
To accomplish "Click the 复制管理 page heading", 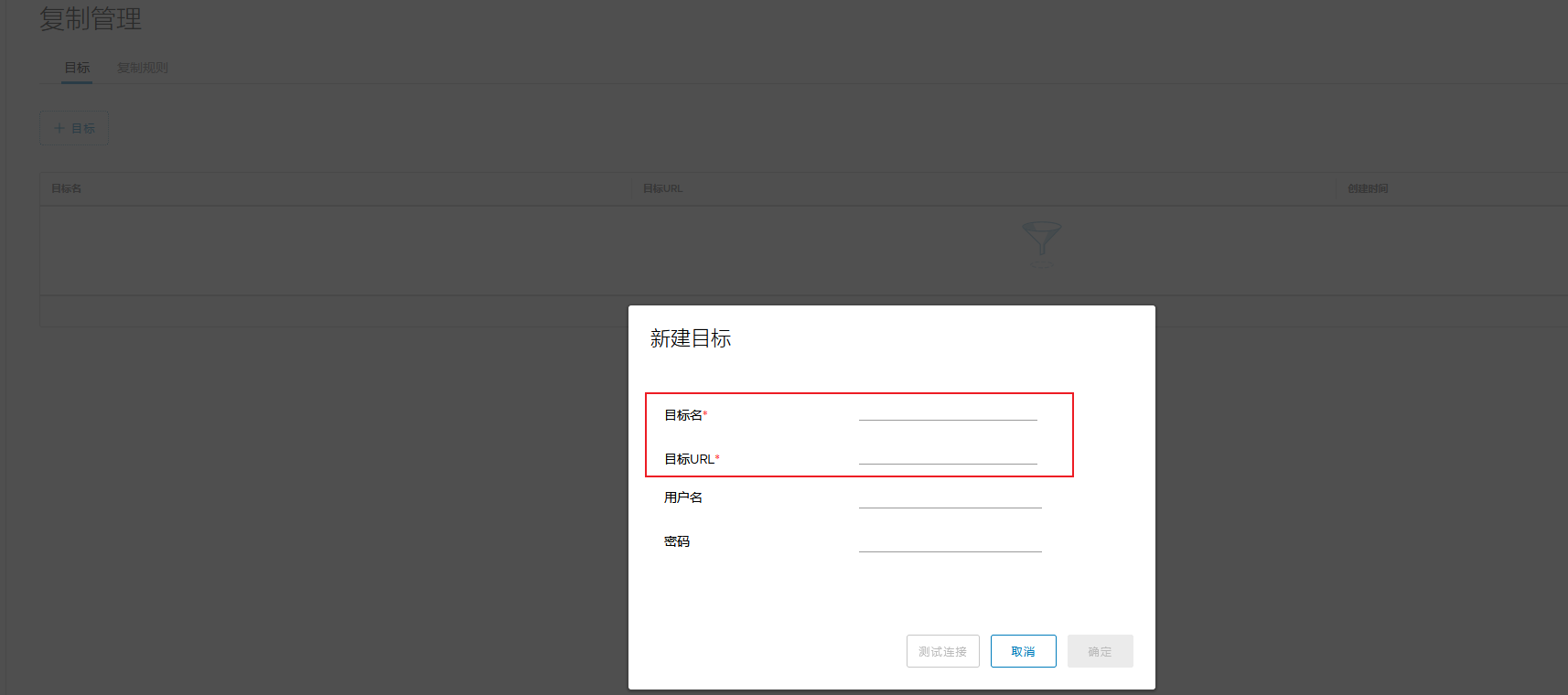I will click(x=91, y=18).
